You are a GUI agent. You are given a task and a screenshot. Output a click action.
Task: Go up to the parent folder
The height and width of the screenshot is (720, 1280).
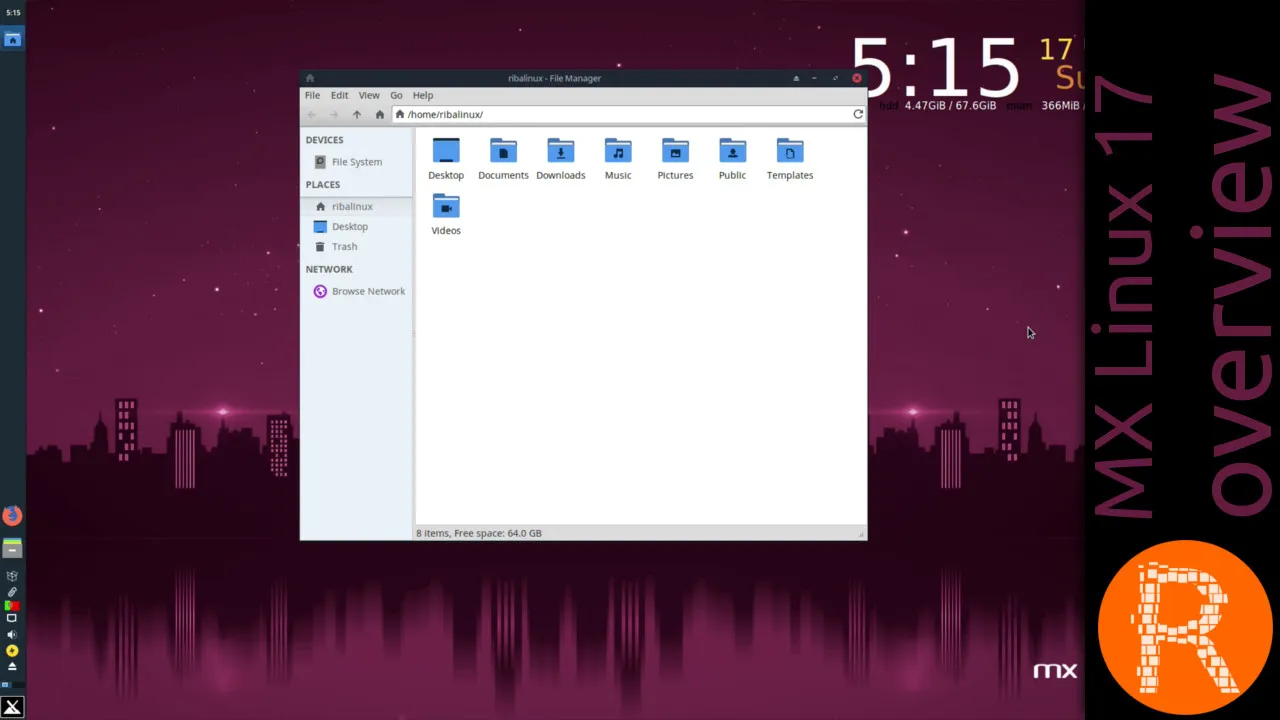tap(356, 114)
